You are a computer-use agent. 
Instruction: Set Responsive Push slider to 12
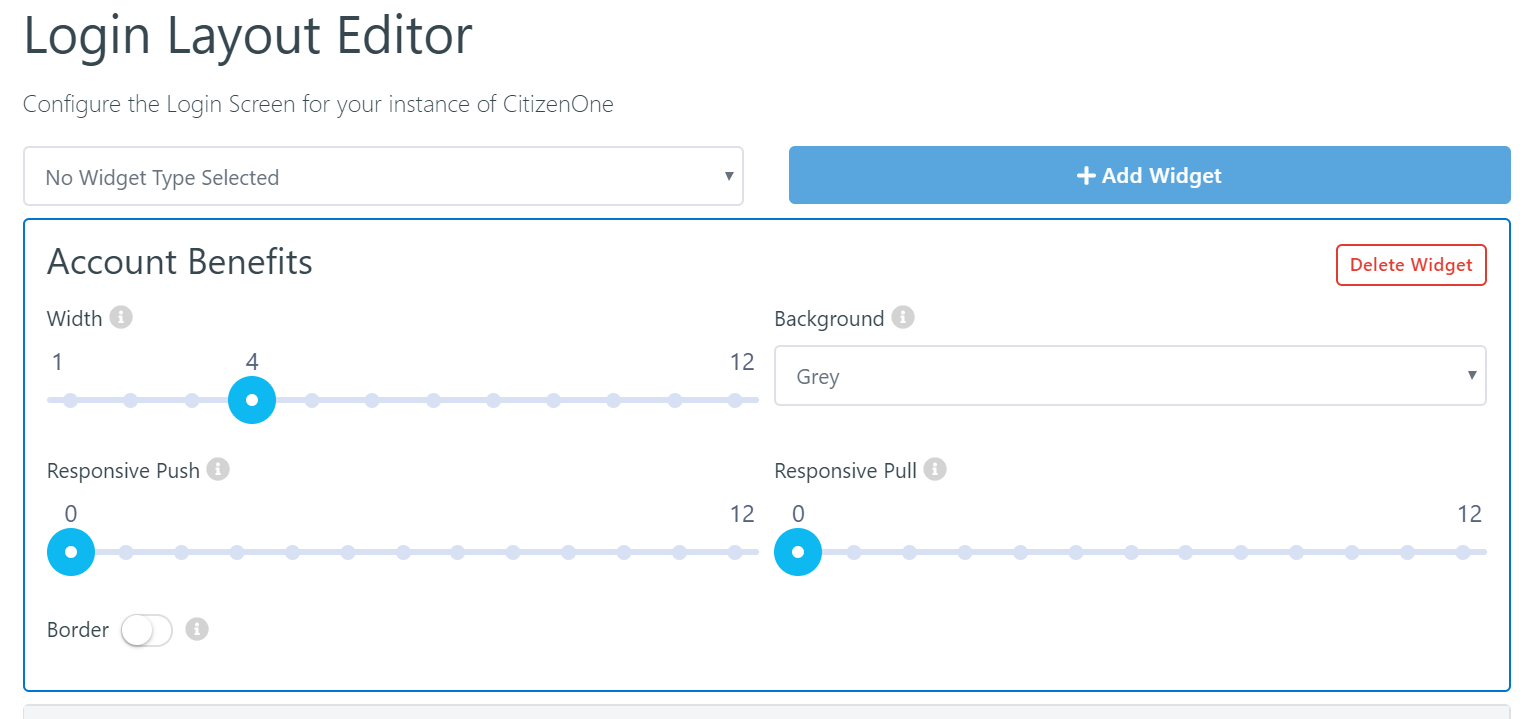(x=735, y=552)
